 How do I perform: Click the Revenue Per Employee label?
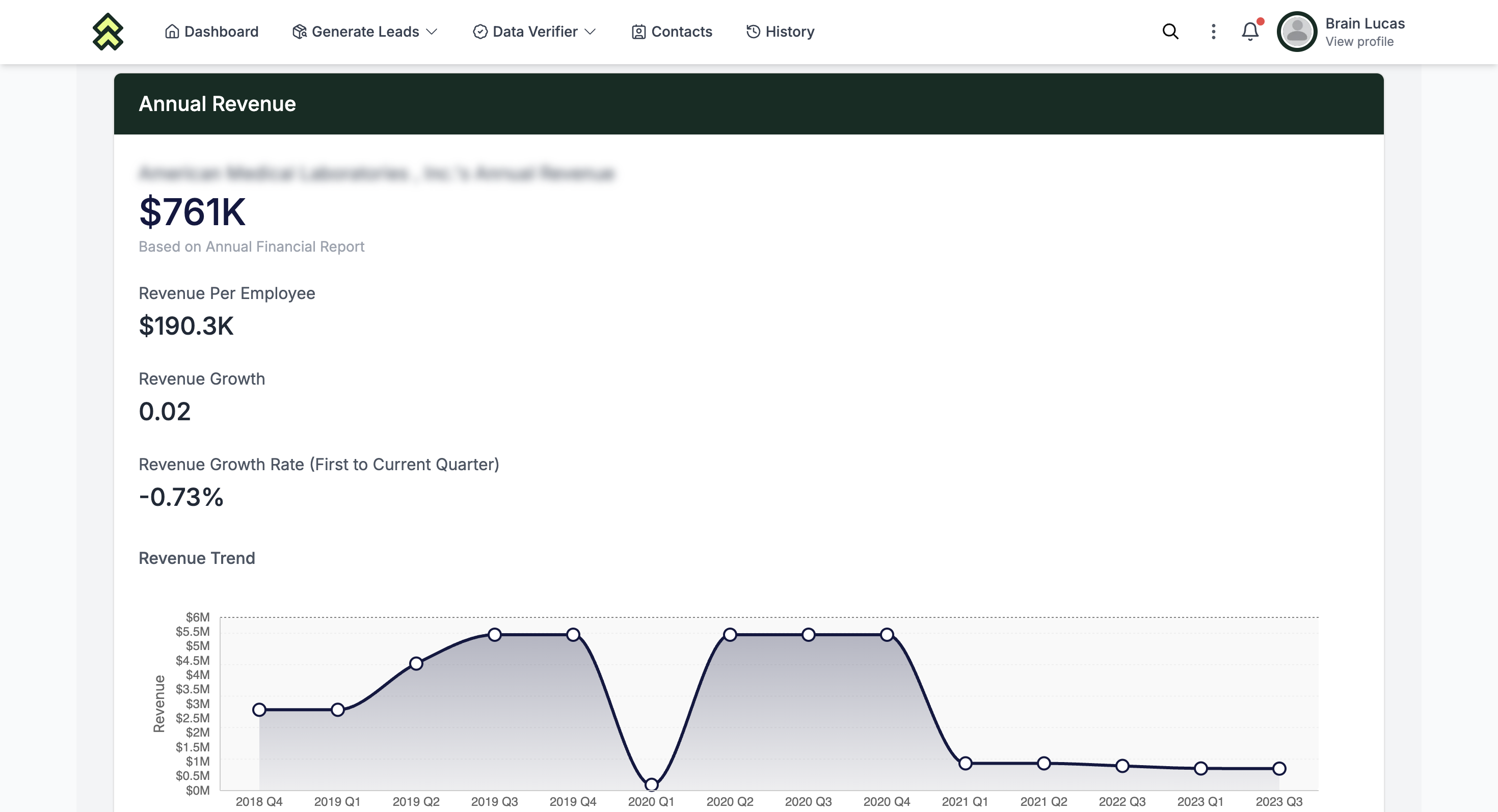[227, 293]
